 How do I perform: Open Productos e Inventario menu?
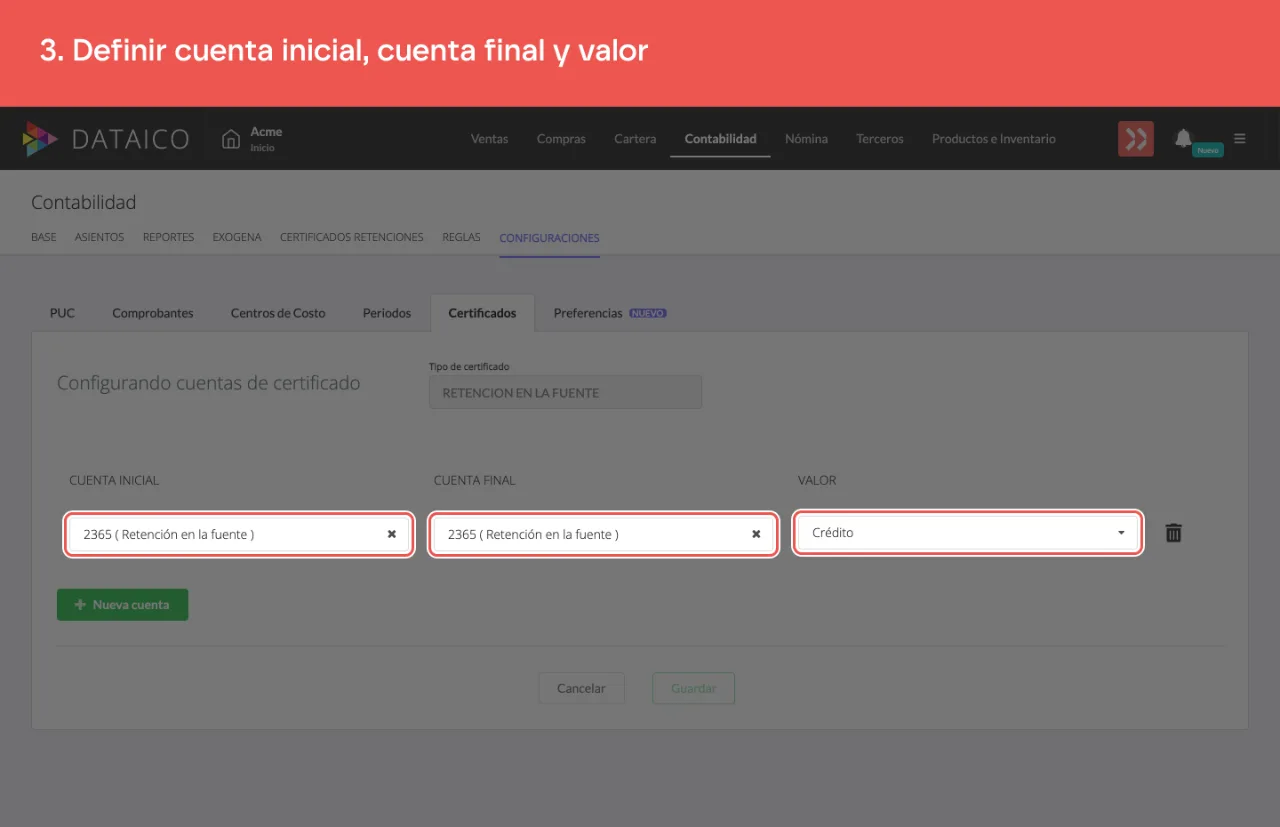click(x=994, y=139)
